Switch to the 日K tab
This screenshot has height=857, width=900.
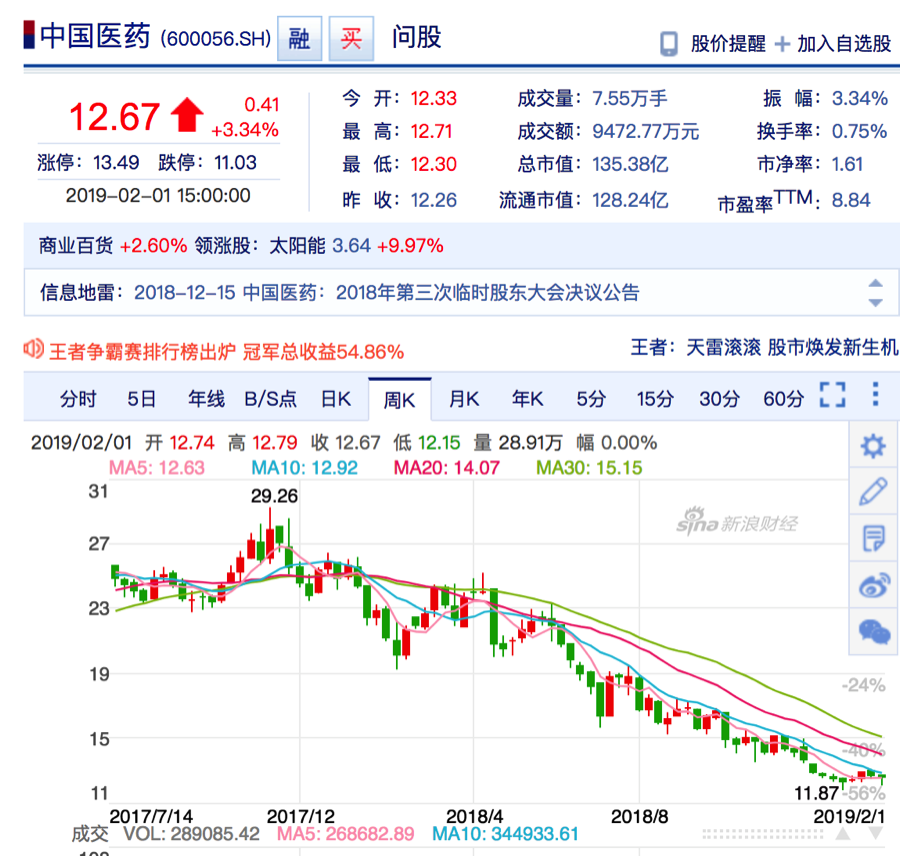click(336, 399)
